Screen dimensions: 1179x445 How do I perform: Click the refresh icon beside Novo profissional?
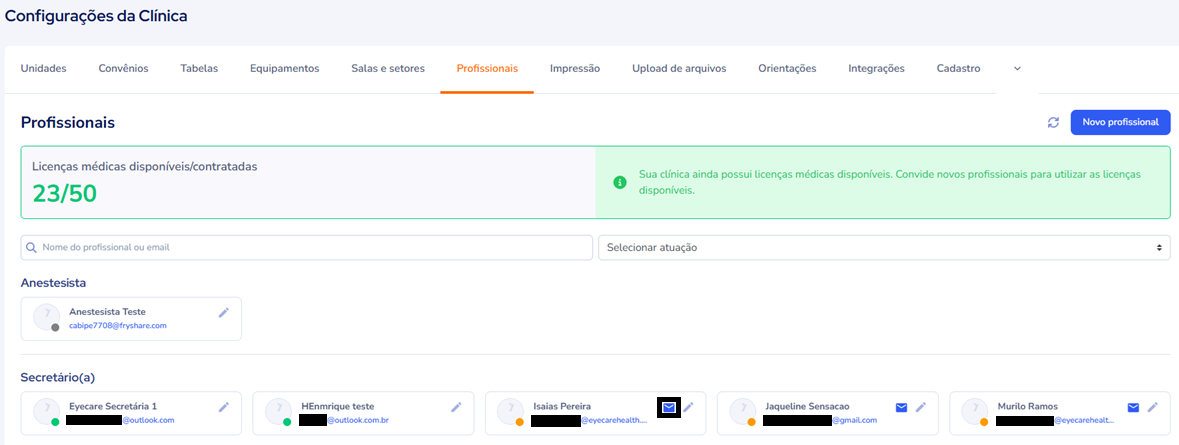click(x=1053, y=123)
